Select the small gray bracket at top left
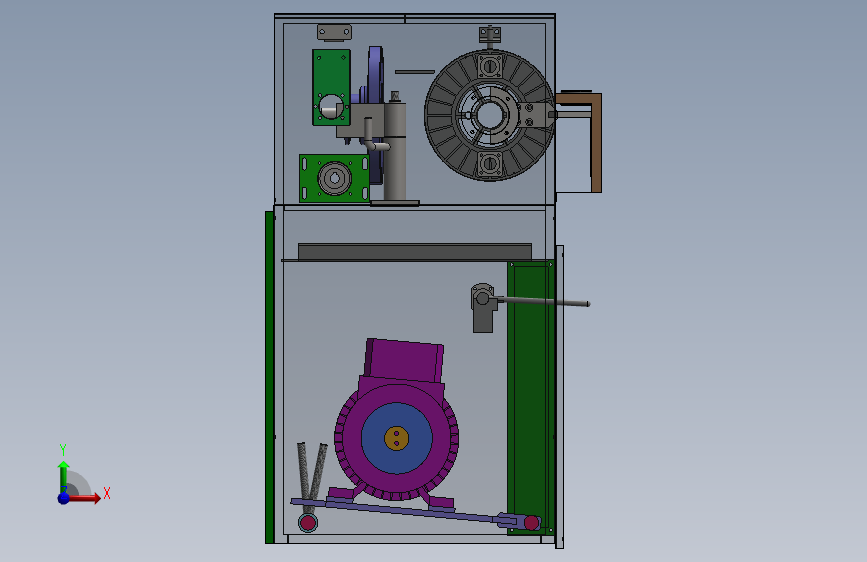This screenshot has width=867, height=562. [334, 33]
